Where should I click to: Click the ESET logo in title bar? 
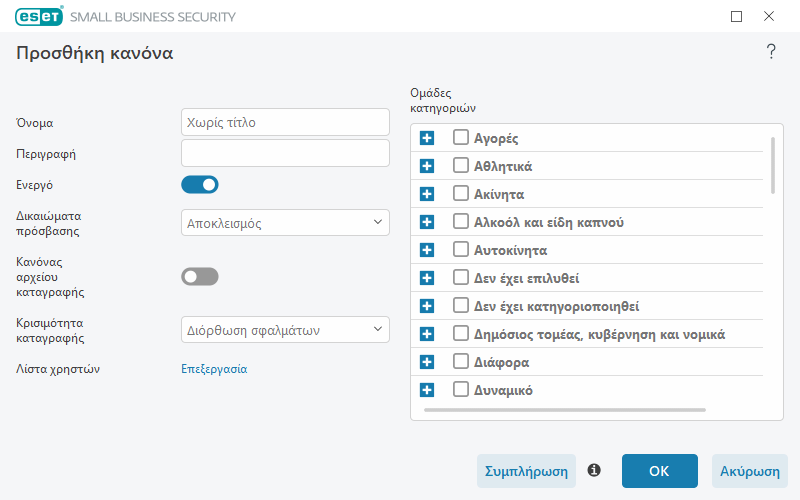pyautogui.click(x=39, y=16)
